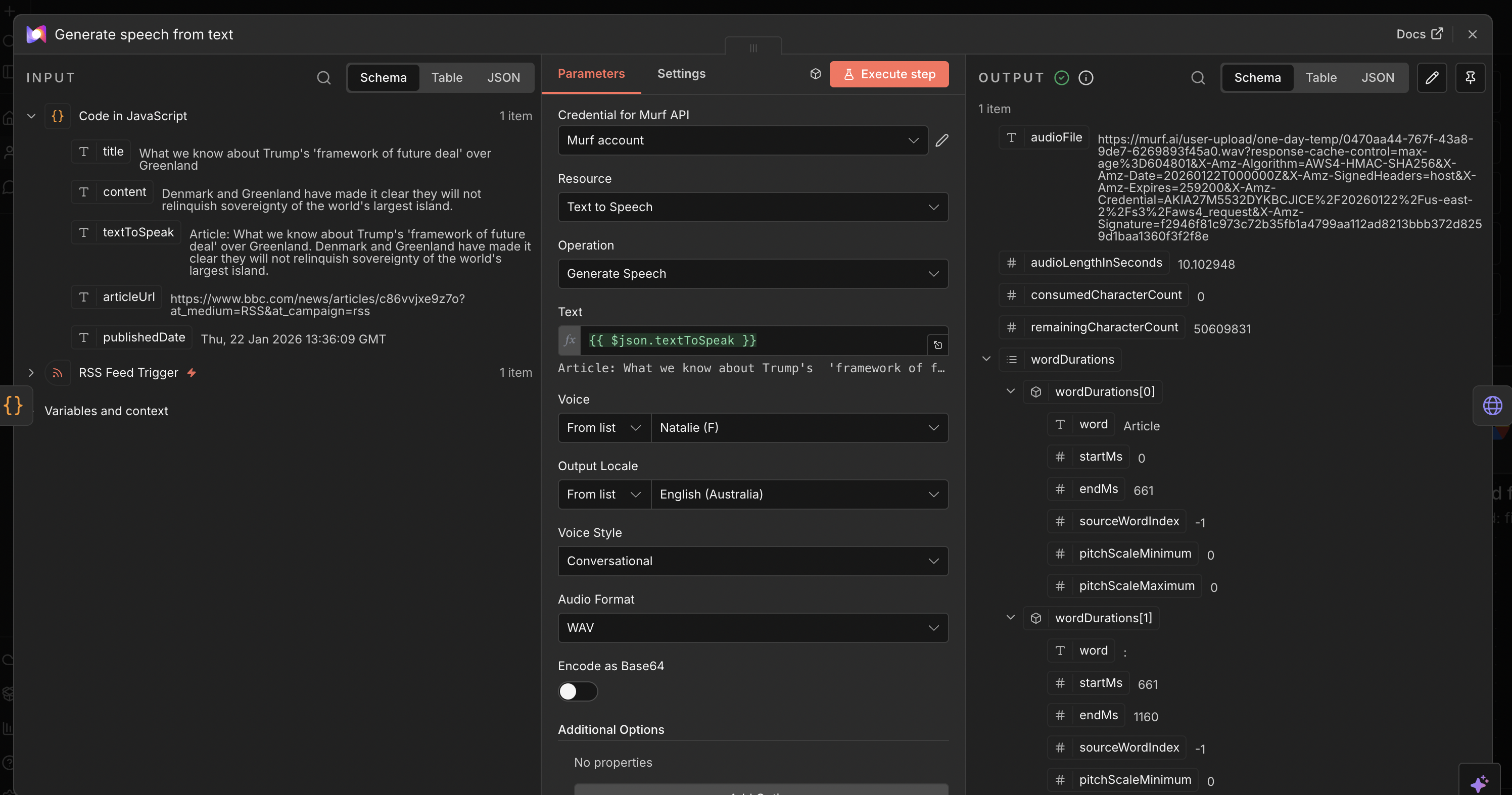The width and height of the screenshot is (1512, 795).
Task: Open the Docs link
Action: click(1419, 34)
